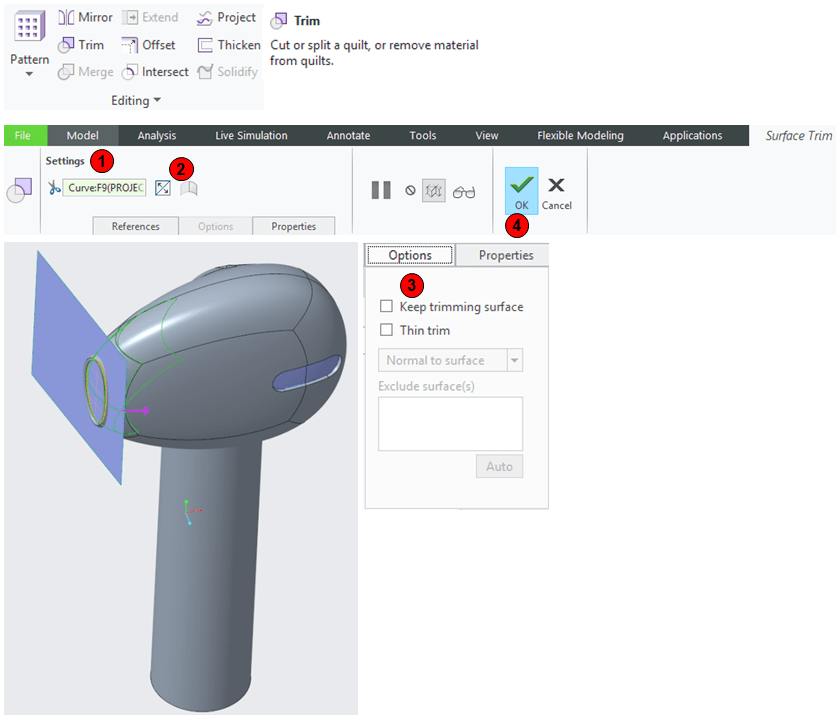Click the glasses preview icon
Viewport: 836px width, 719px height.
pyautogui.click(x=464, y=191)
